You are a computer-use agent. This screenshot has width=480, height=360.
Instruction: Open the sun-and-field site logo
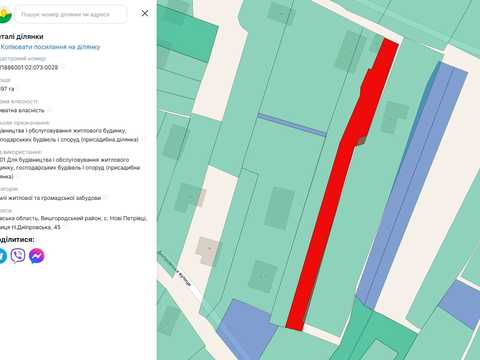point(5,14)
